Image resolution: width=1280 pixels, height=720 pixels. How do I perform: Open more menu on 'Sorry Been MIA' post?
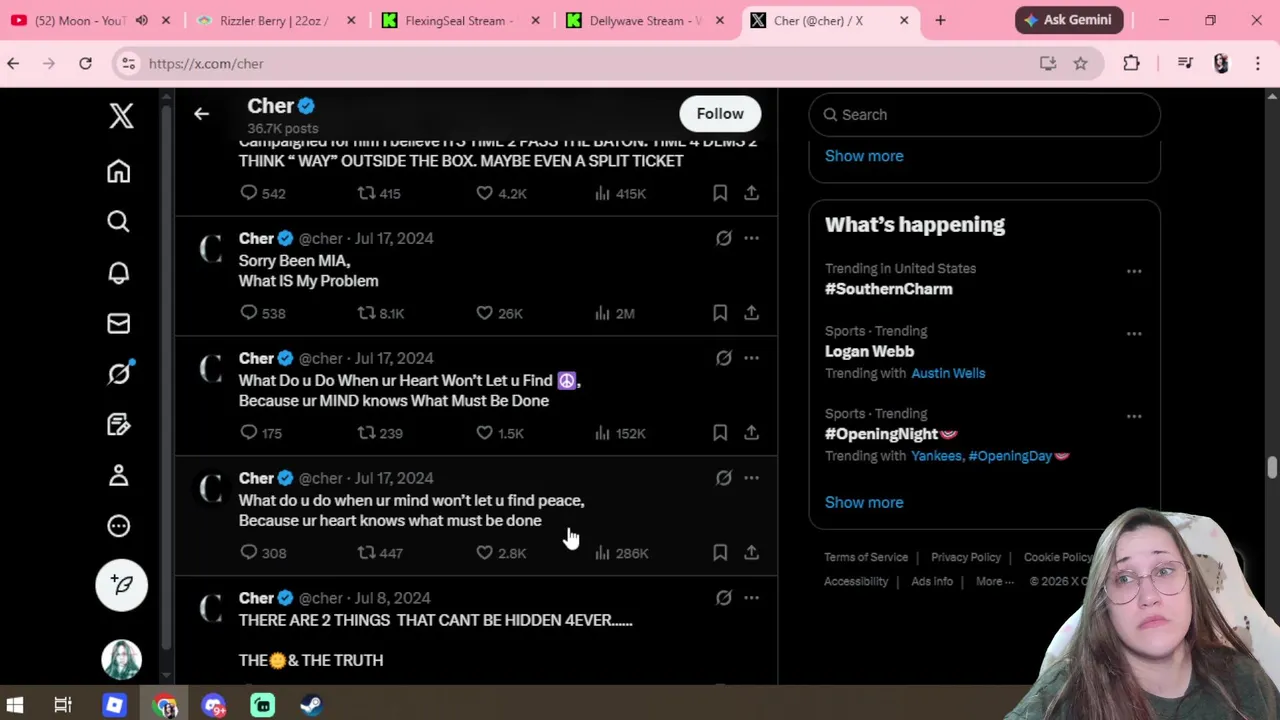[751, 238]
